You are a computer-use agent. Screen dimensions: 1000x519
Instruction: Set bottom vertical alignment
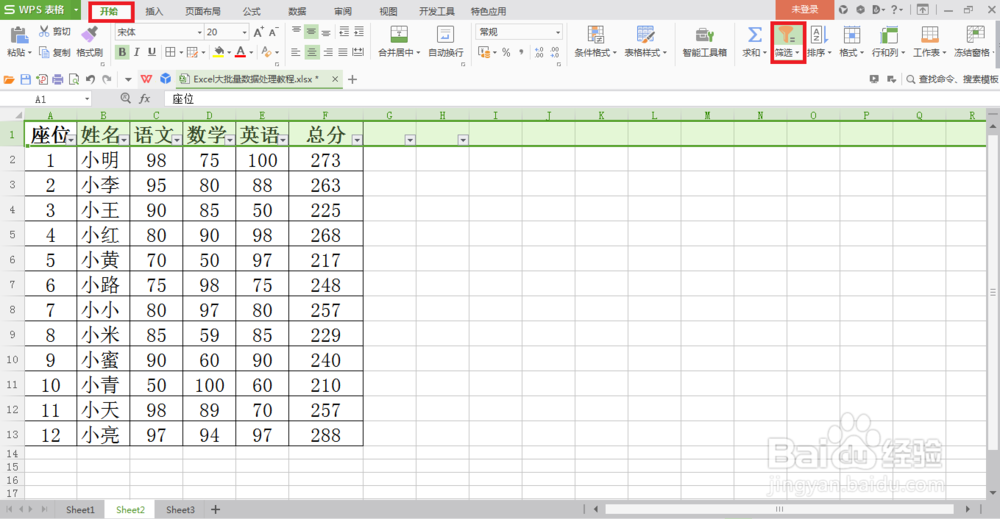[326, 31]
